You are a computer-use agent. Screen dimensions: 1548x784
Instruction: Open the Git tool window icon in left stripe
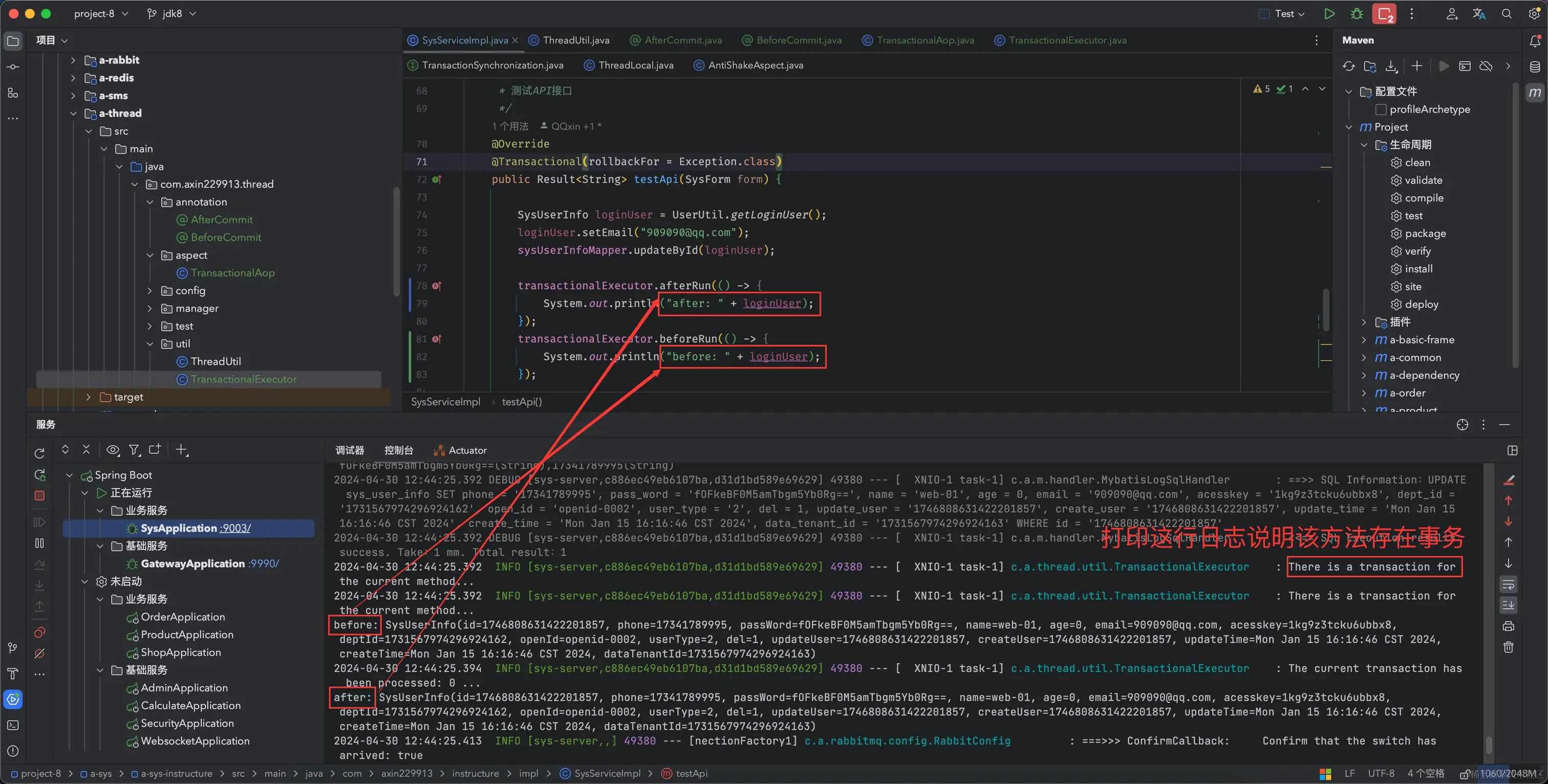tap(13, 648)
